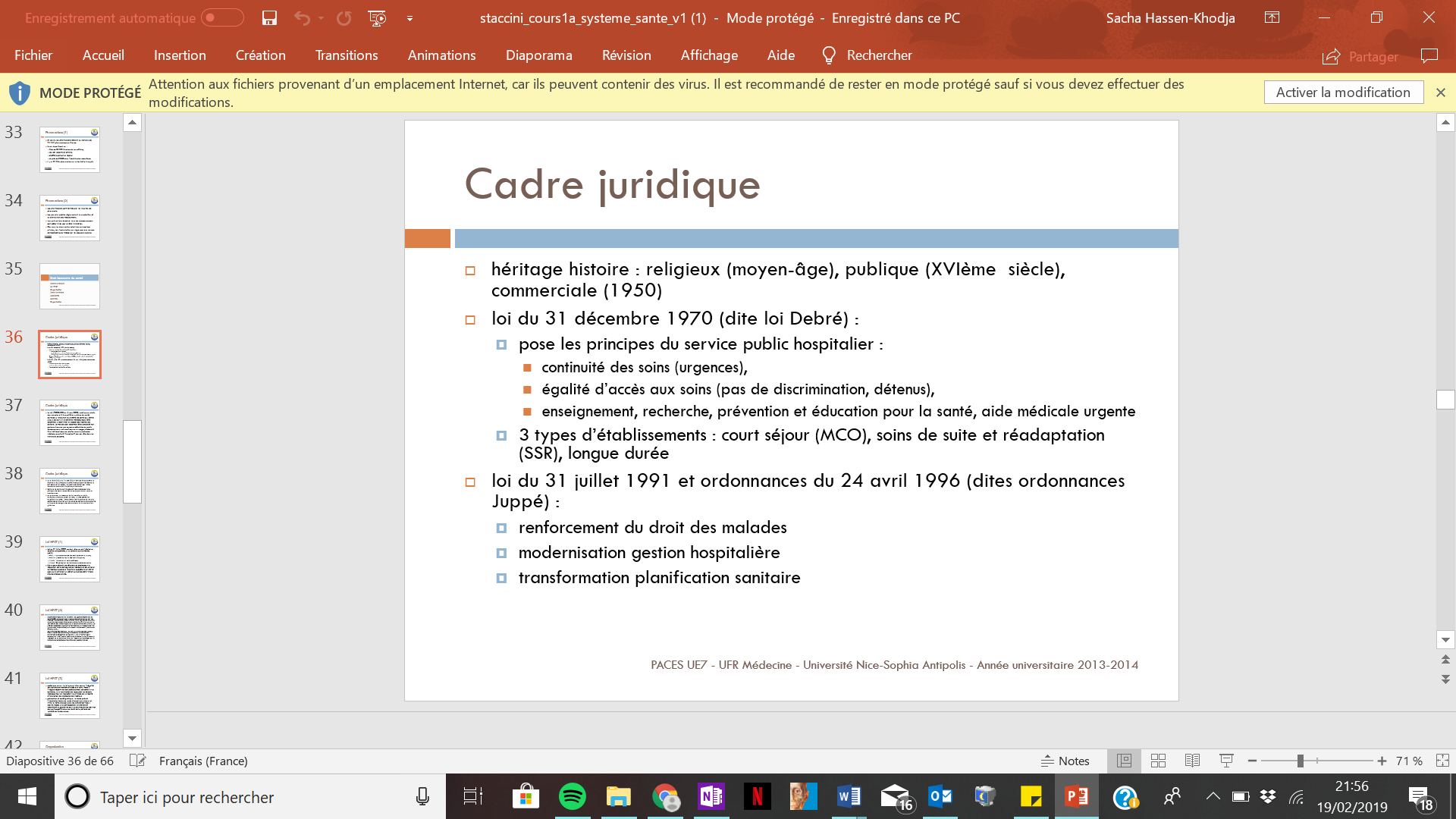Viewport: 1456px width, 819px height.
Task: Toggle the Notes pane
Action: [x=1065, y=761]
